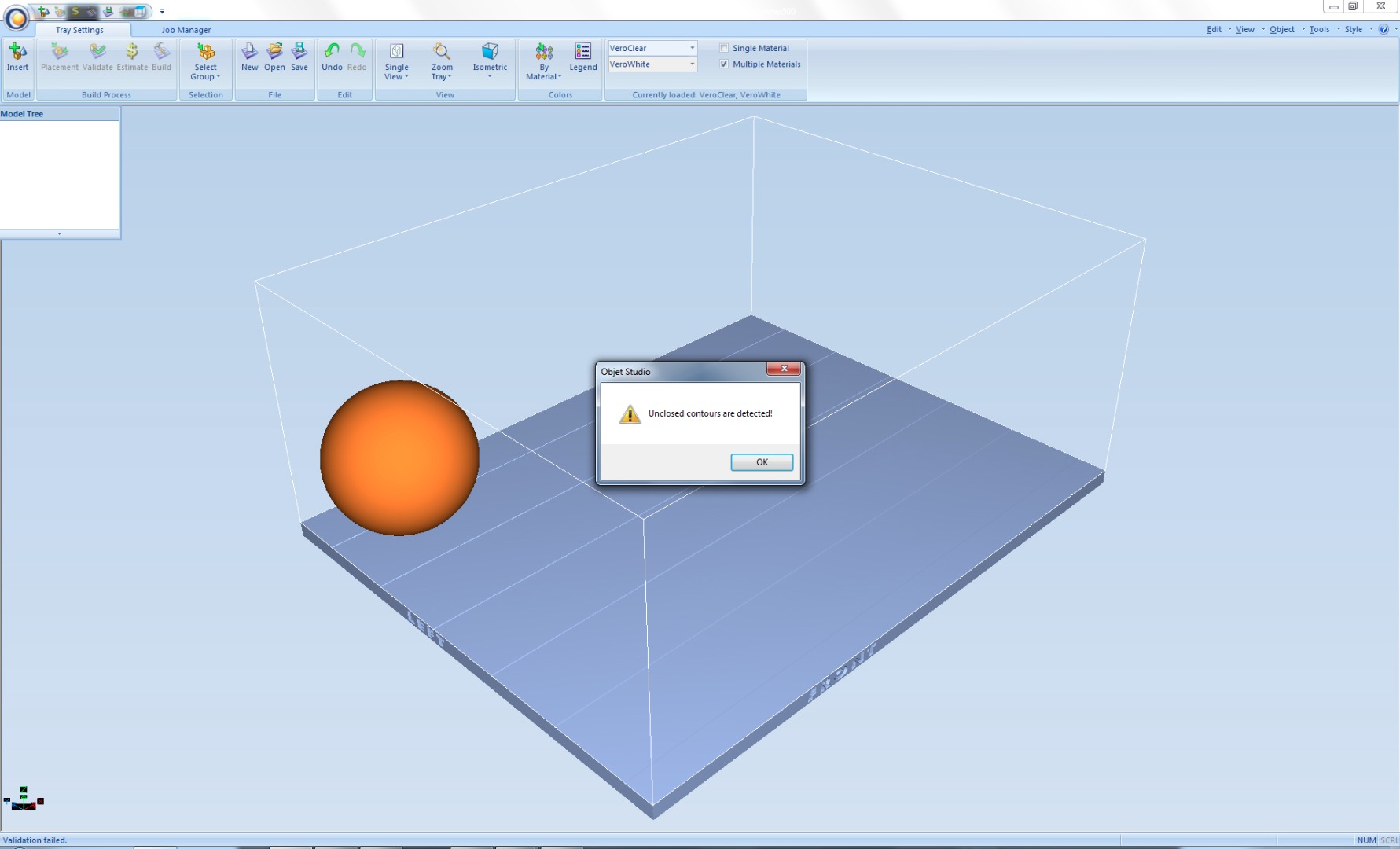
Task: Click 'Validation failed.' status bar text
Action: click(x=35, y=840)
